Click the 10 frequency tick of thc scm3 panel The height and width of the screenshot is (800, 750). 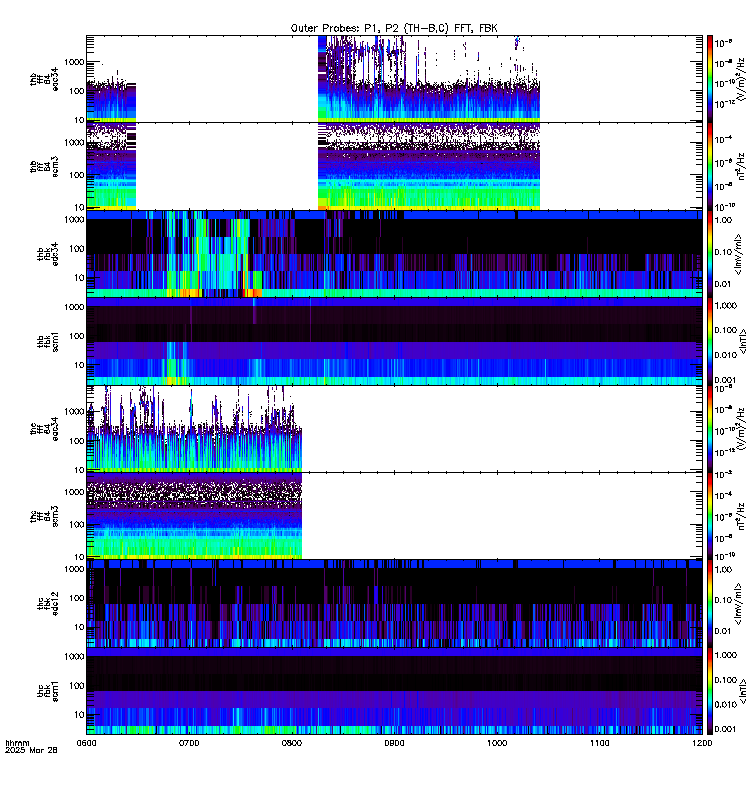79,557
